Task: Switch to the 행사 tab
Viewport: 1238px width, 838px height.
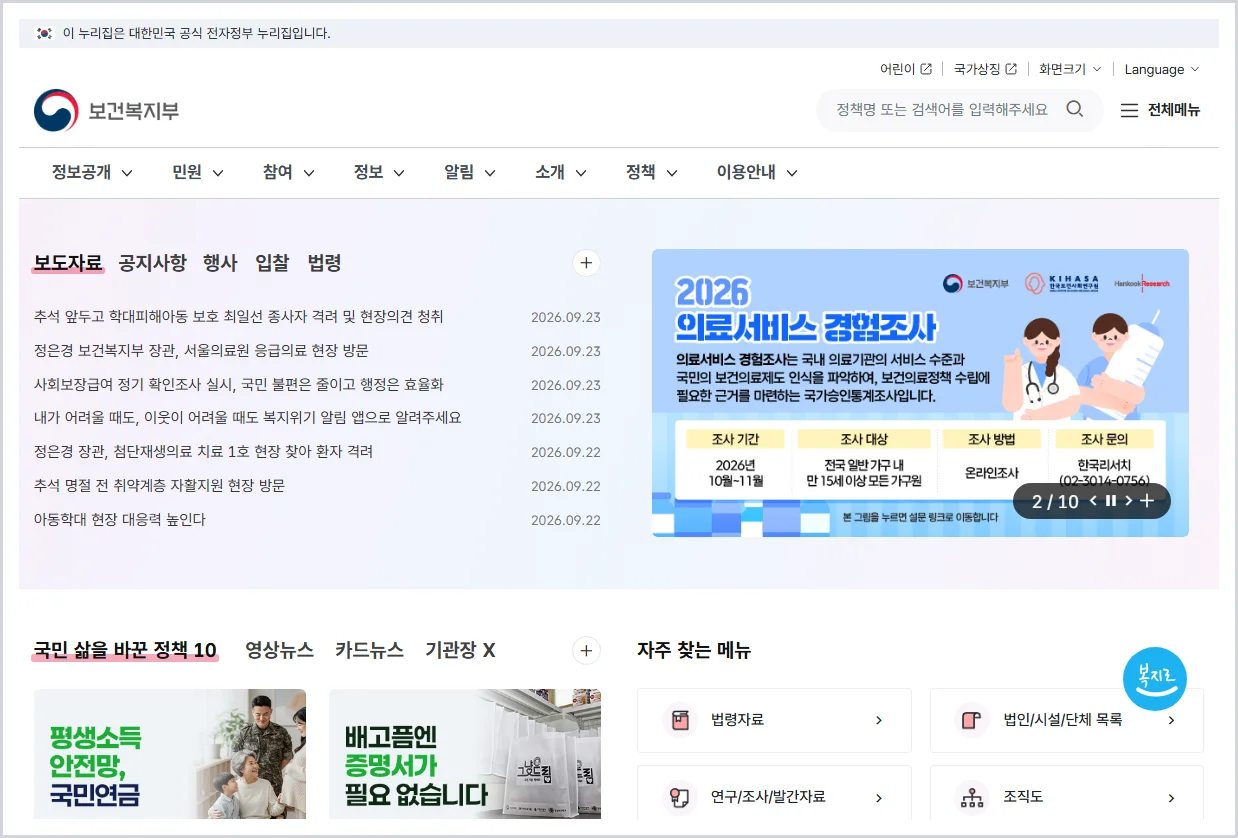Action: (220, 263)
